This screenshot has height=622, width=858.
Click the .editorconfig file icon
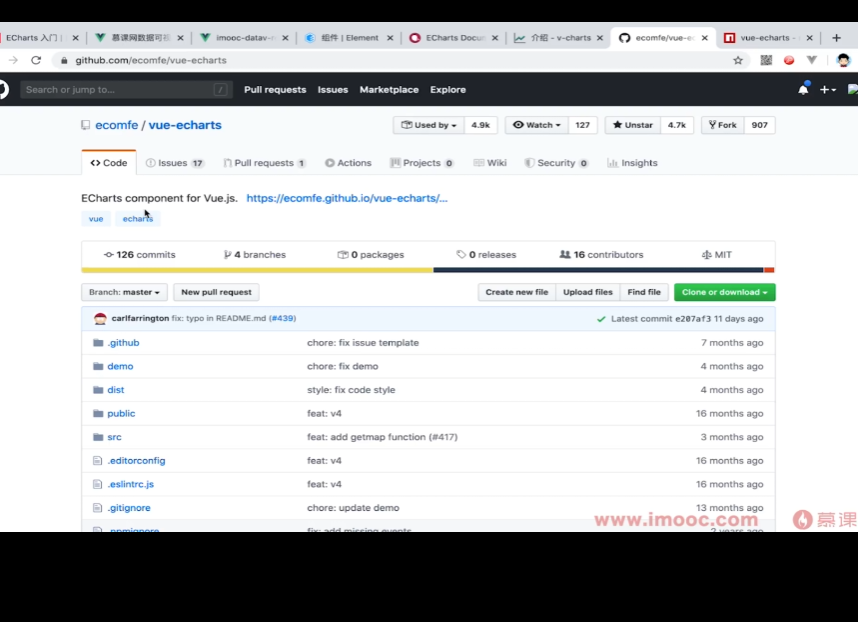coord(97,461)
